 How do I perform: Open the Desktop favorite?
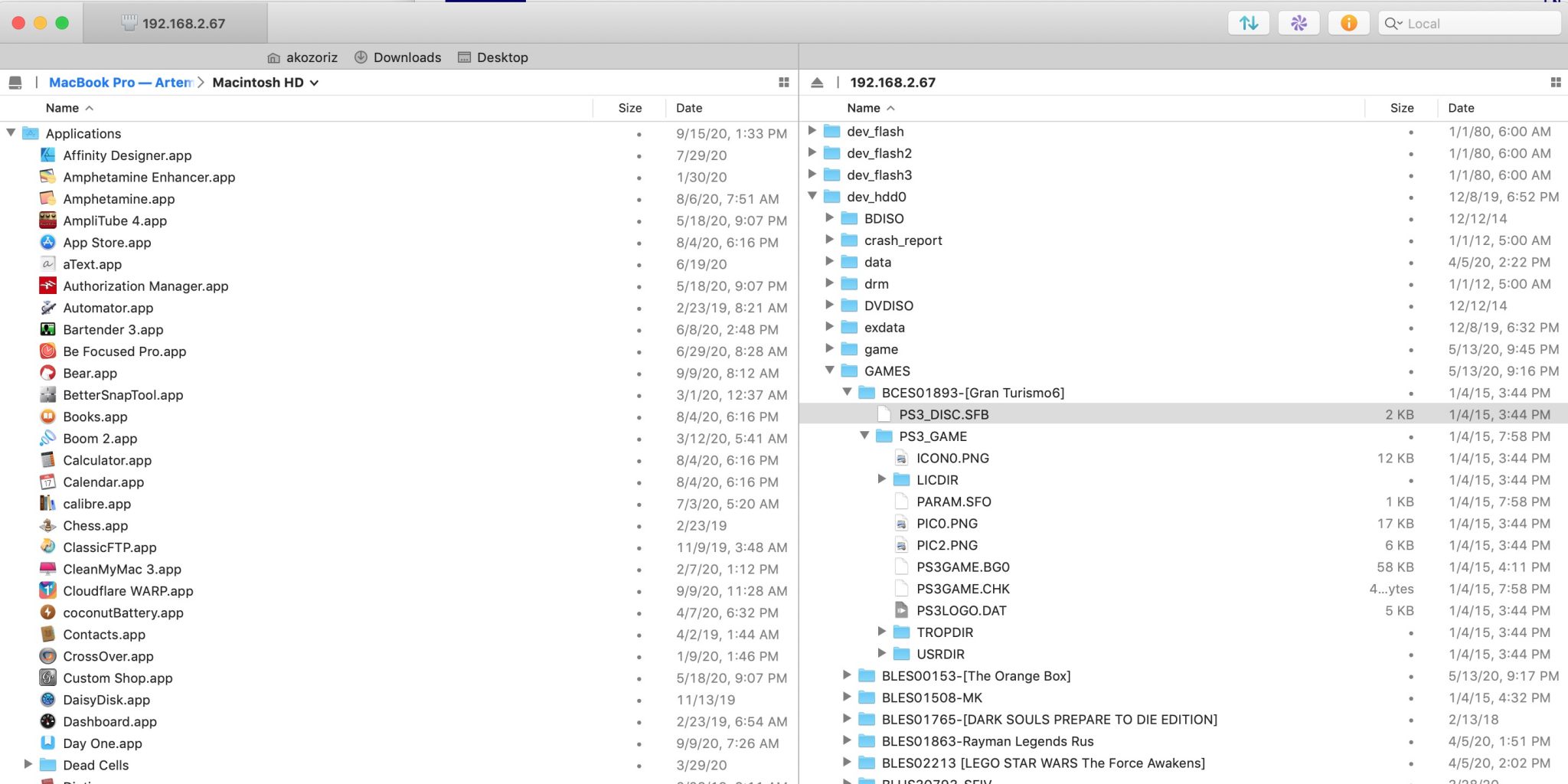click(x=492, y=57)
